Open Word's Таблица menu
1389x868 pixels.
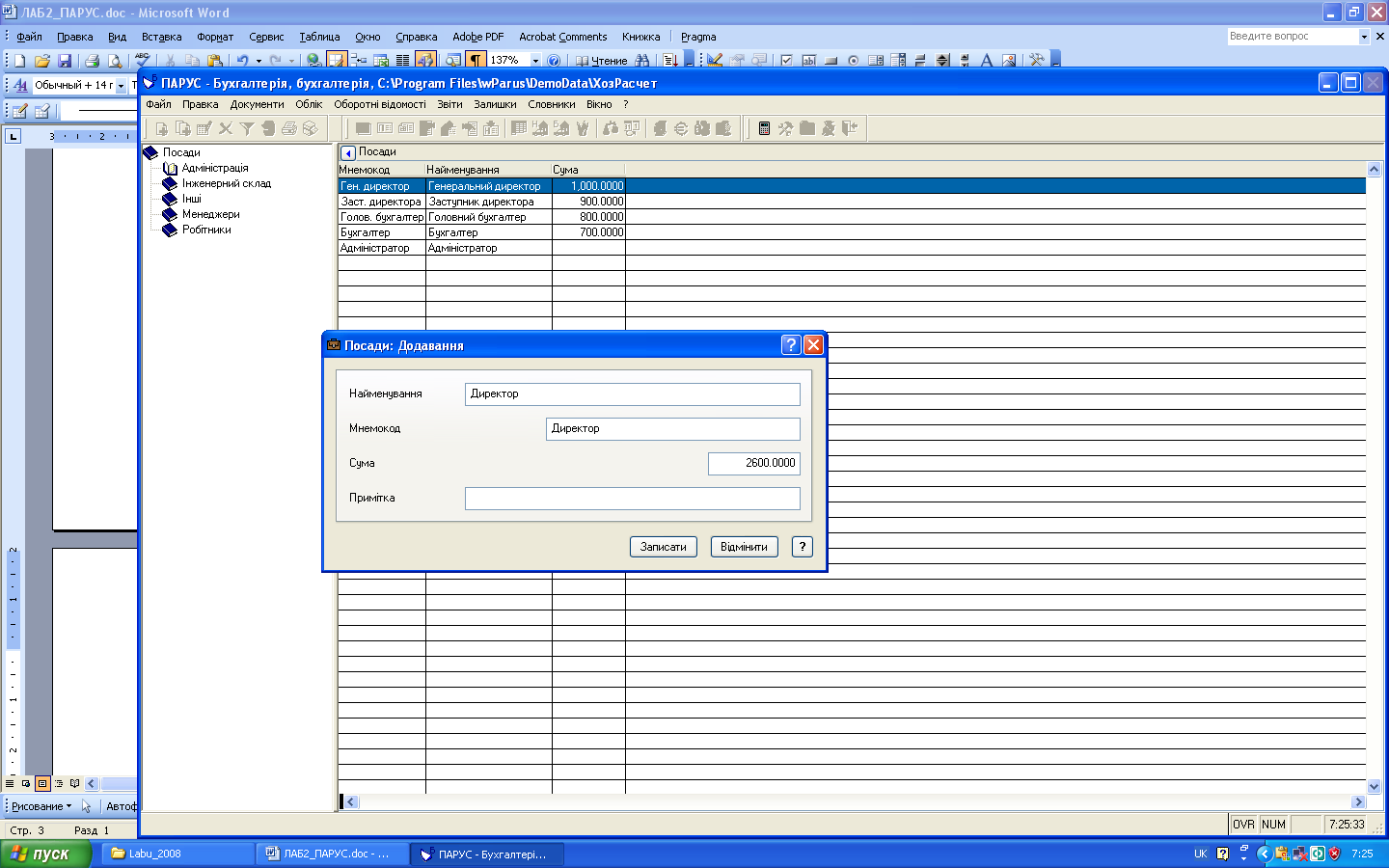[x=319, y=37]
